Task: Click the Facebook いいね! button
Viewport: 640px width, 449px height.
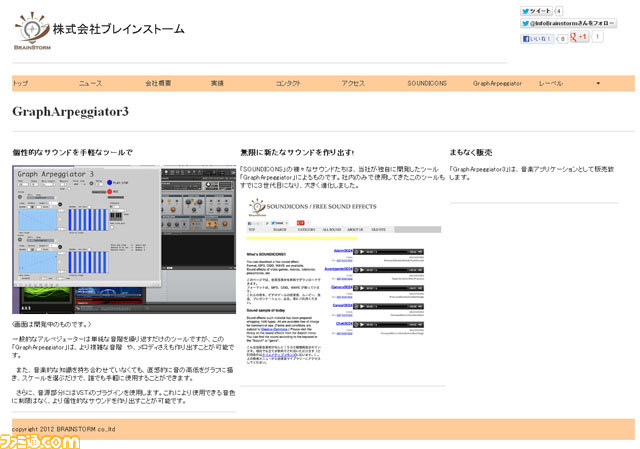Action: click(537, 39)
